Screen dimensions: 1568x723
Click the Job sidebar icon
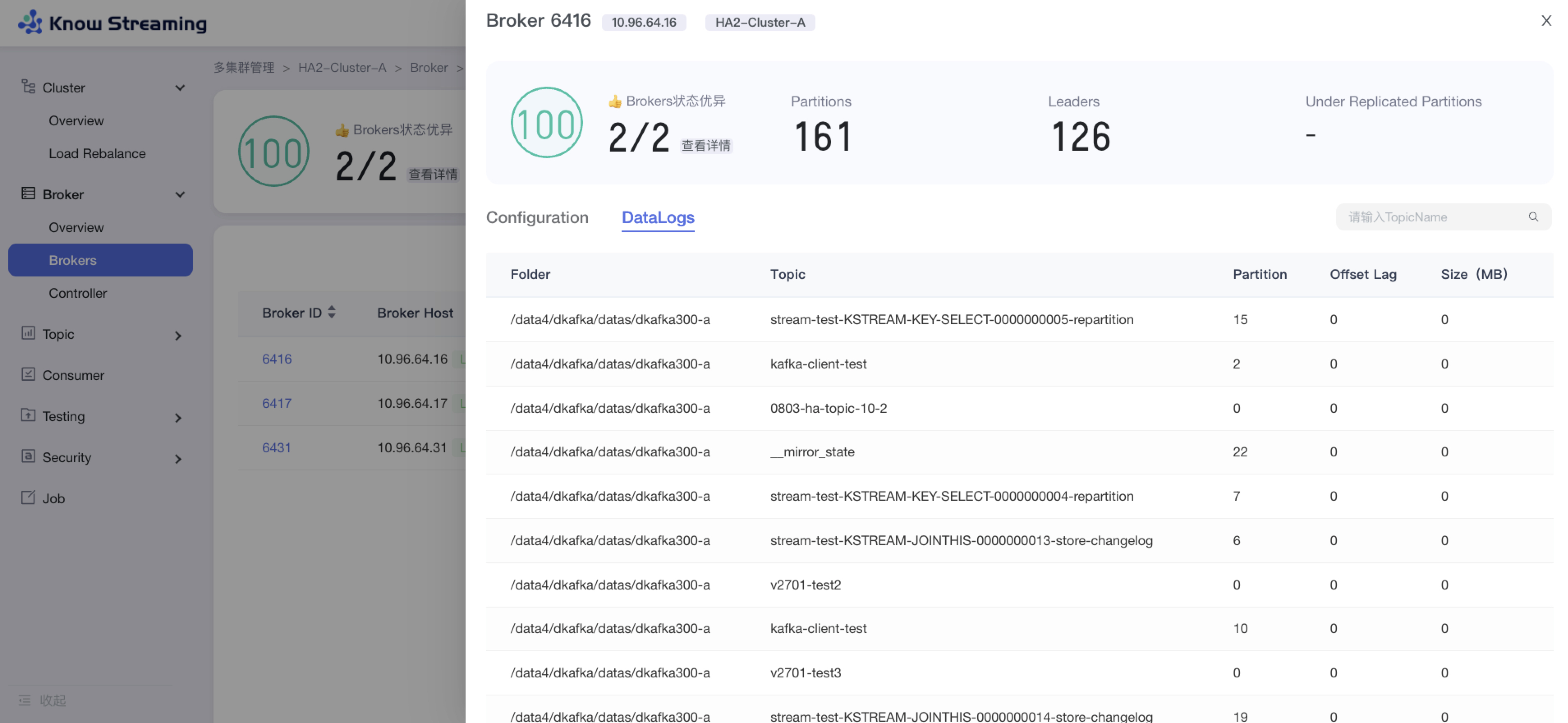coord(28,497)
